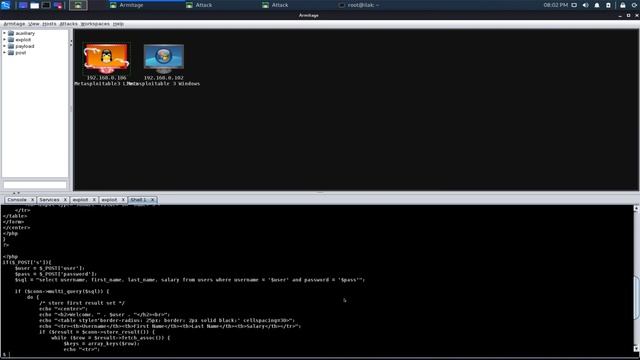Click the select username SQL query line
The image size is (640, 360).
coord(190,280)
